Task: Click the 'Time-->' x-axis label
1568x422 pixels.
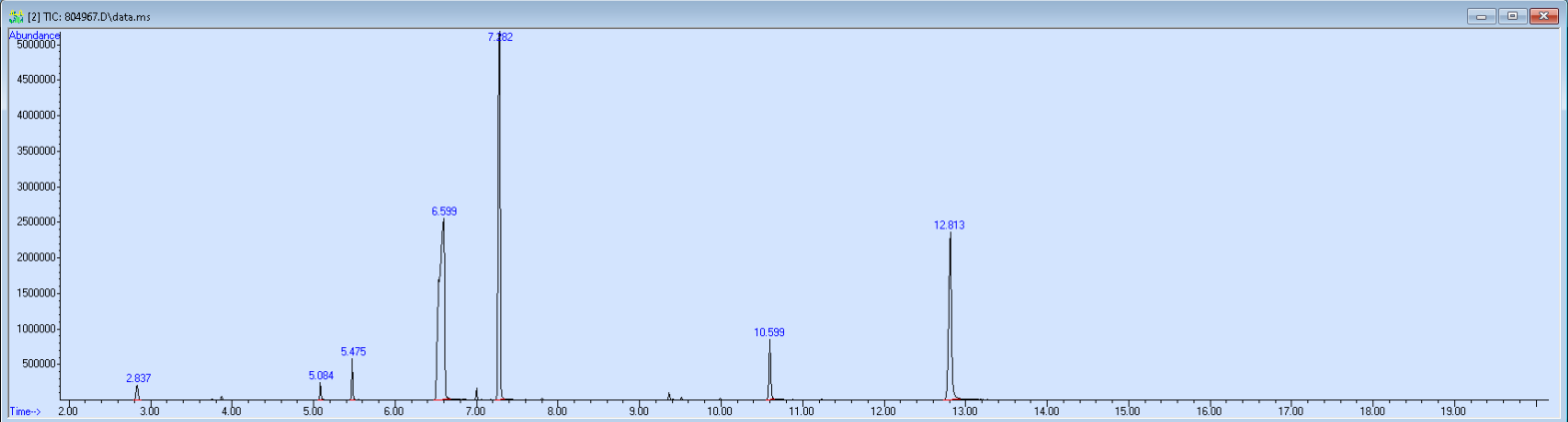Action: 25,411
